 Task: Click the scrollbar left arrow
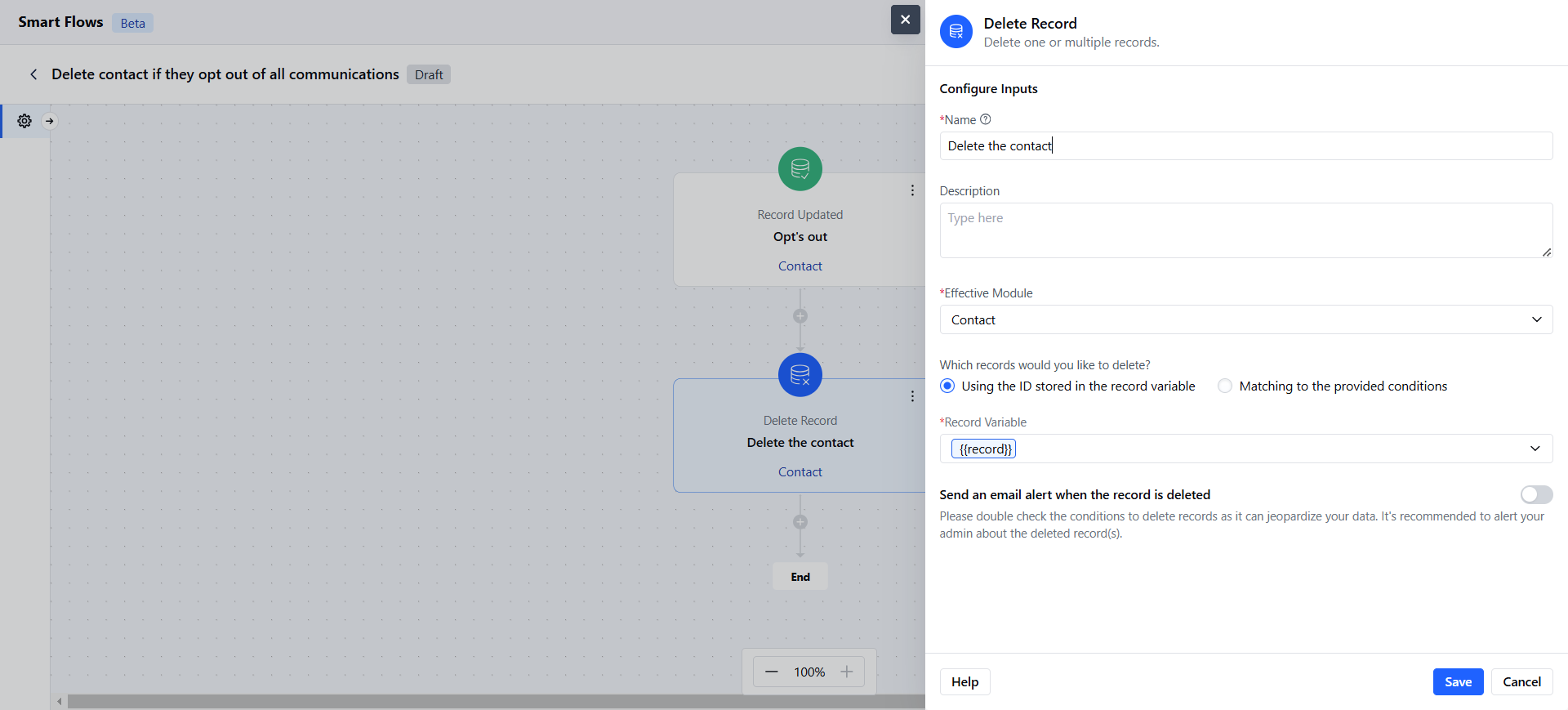(59, 701)
